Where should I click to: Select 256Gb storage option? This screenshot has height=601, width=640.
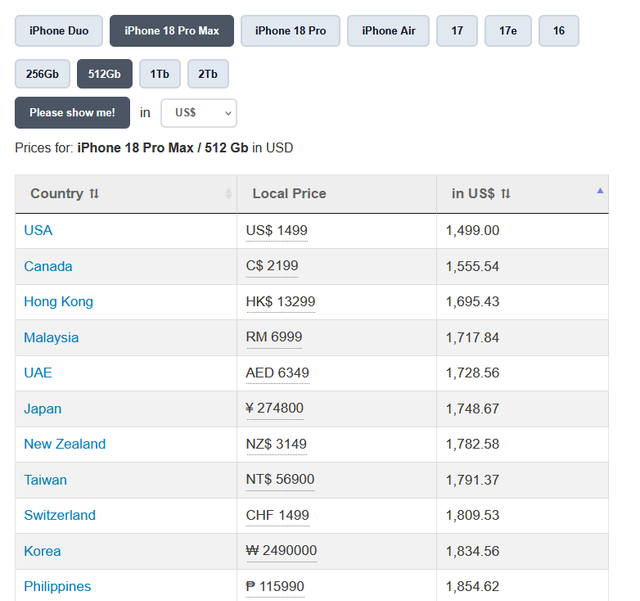click(42, 74)
